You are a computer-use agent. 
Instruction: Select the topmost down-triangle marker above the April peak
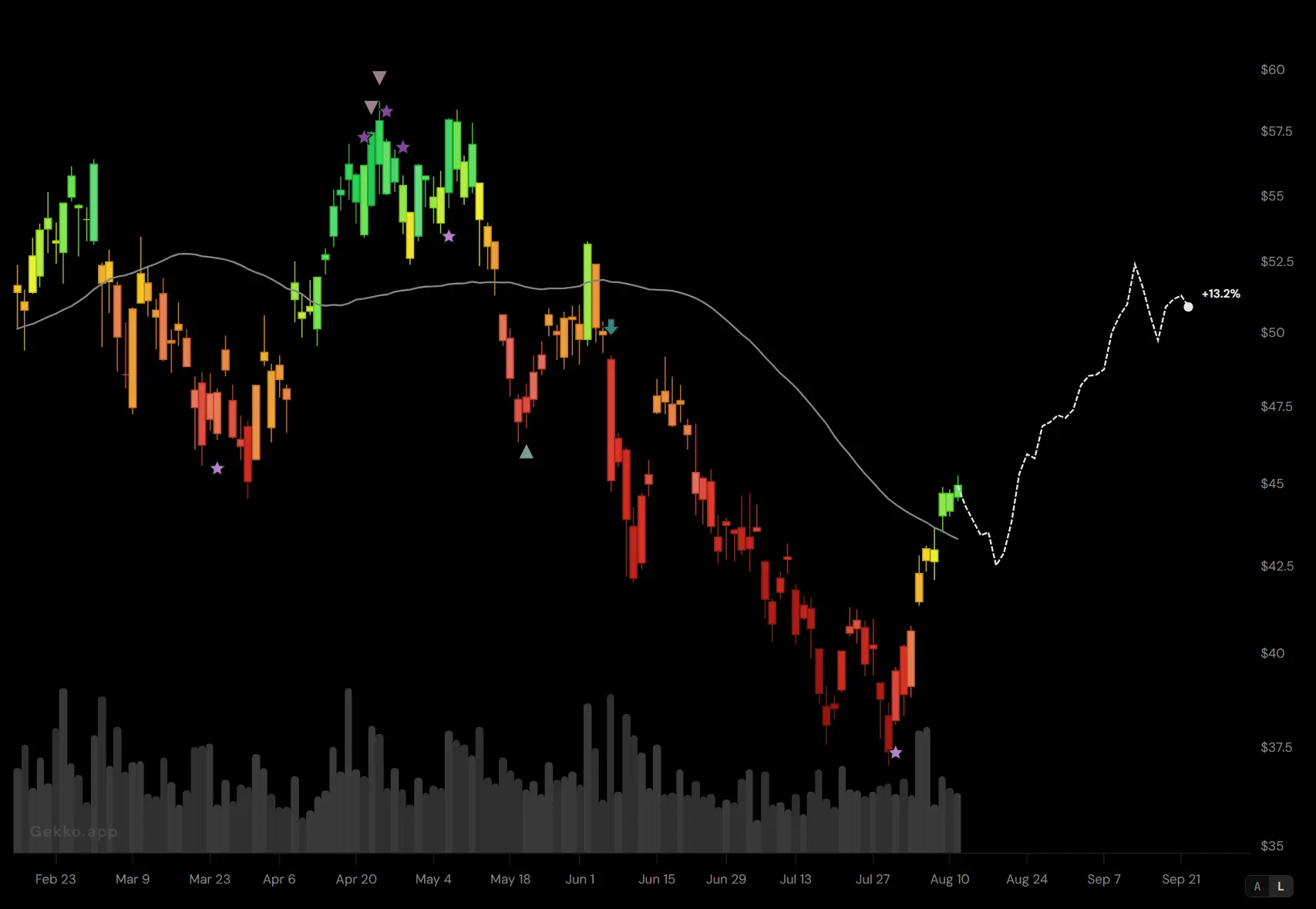click(379, 78)
